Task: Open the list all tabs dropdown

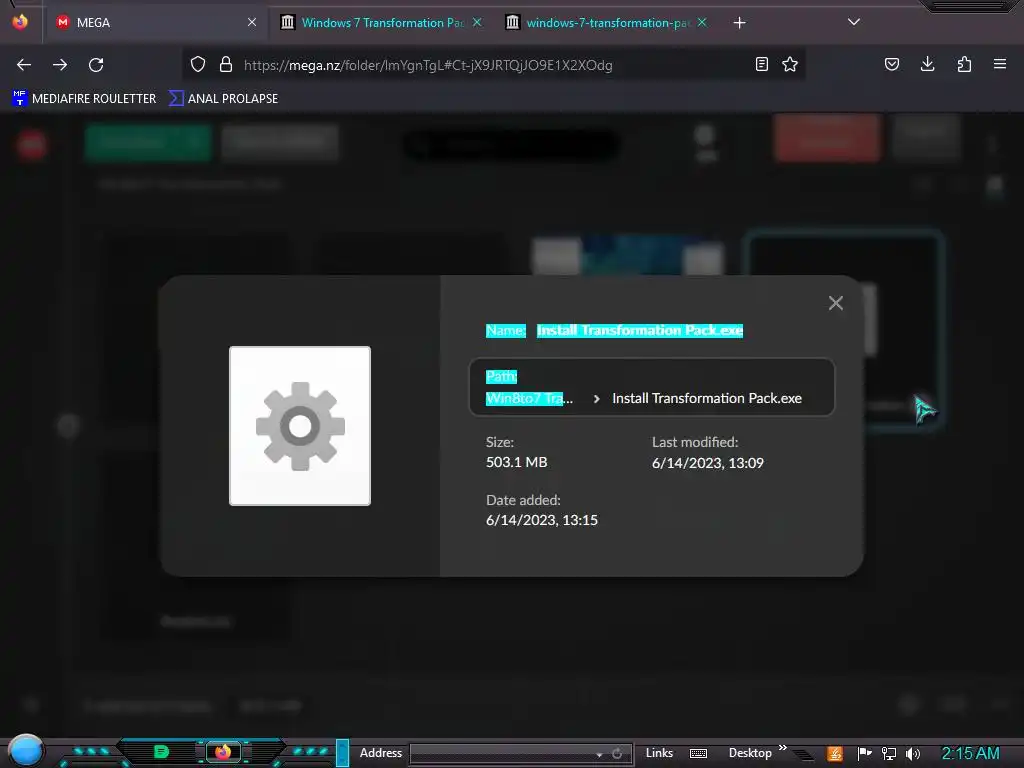Action: click(x=854, y=22)
